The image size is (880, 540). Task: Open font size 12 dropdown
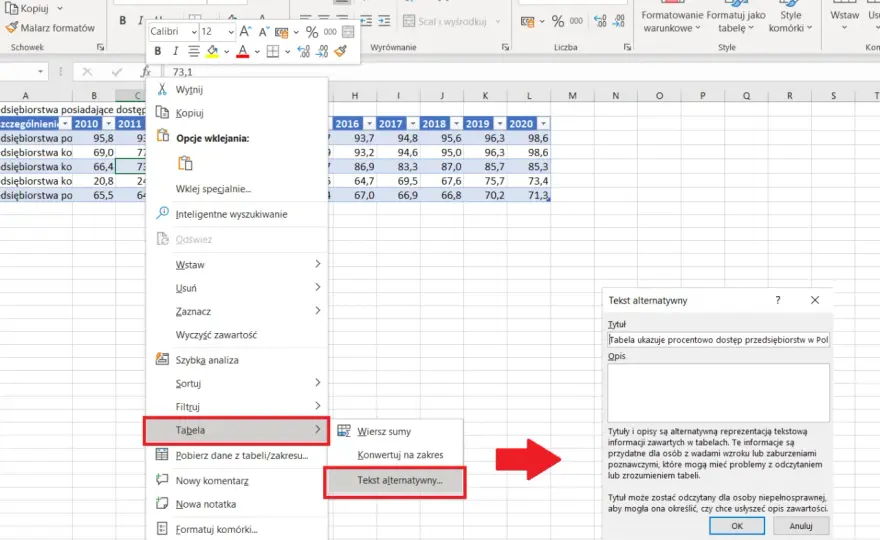click(230, 32)
